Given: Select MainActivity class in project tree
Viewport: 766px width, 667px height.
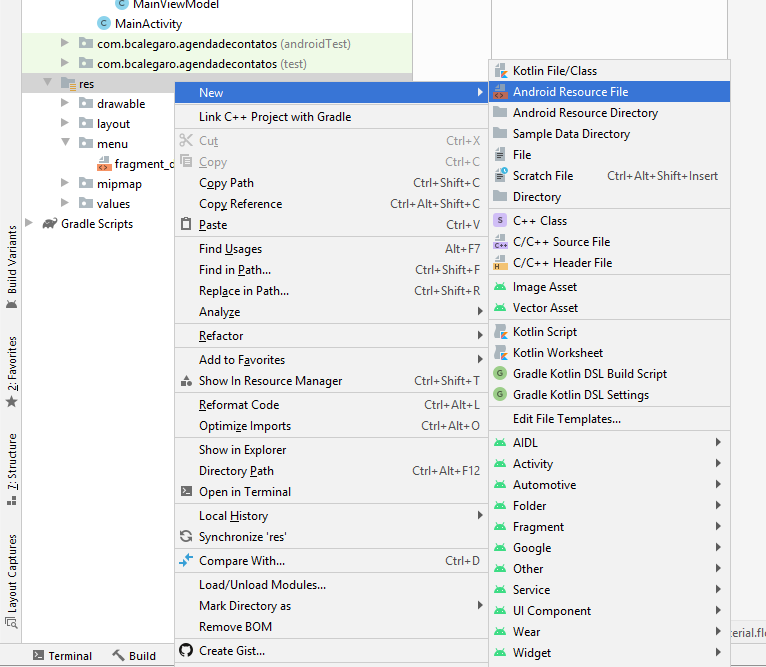Looking at the screenshot, I should tap(148, 23).
